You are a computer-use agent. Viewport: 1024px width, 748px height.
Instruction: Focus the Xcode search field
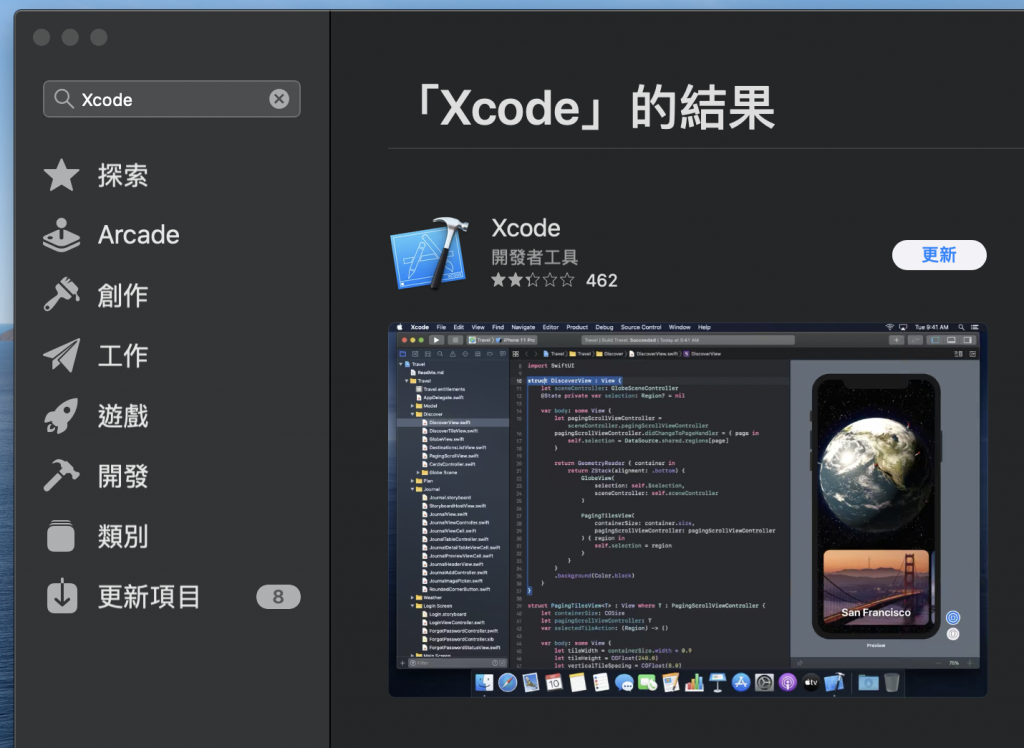coord(172,99)
